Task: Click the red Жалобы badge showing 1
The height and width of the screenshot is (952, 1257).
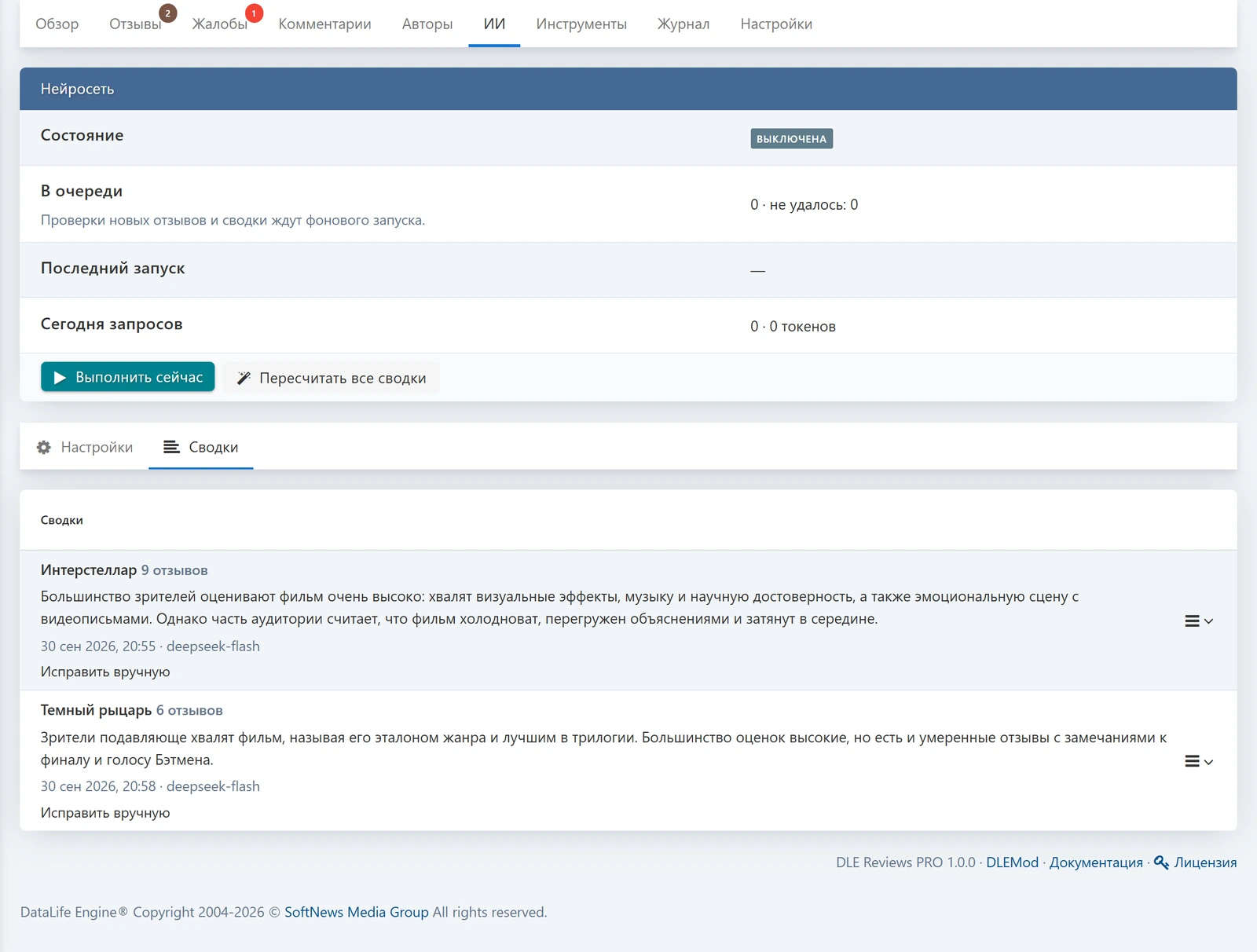Action: [254, 13]
